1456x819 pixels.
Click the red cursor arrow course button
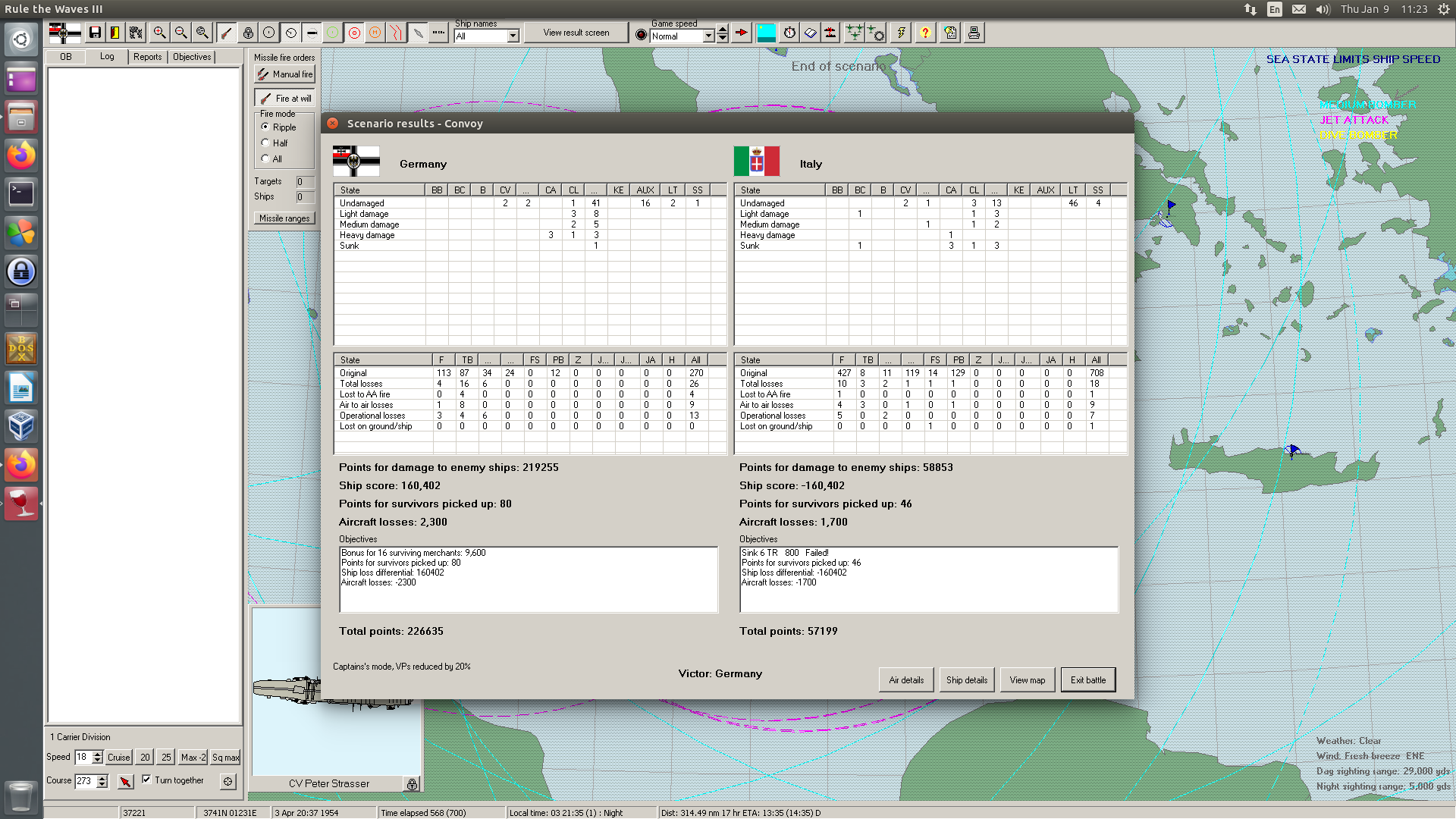tap(126, 781)
